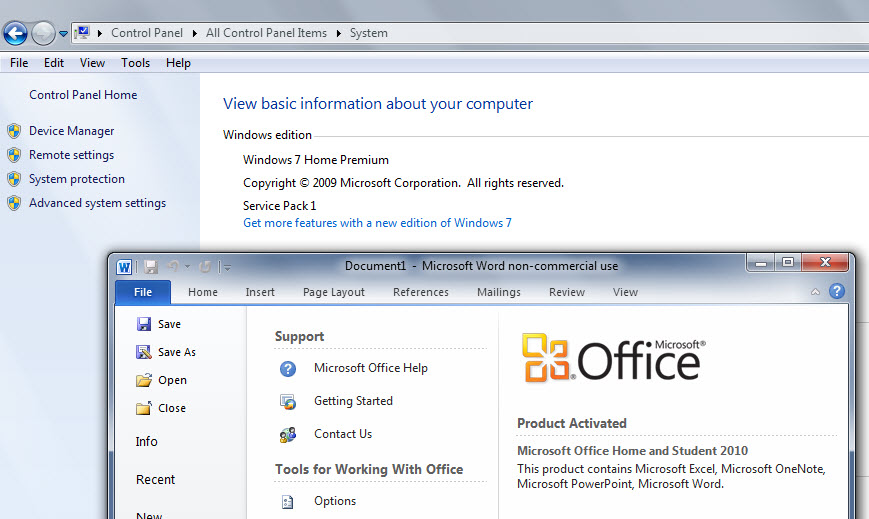This screenshot has height=519, width=869.
Task: Choose Close in Word backstage menu
Action: (x=161, y=408)
